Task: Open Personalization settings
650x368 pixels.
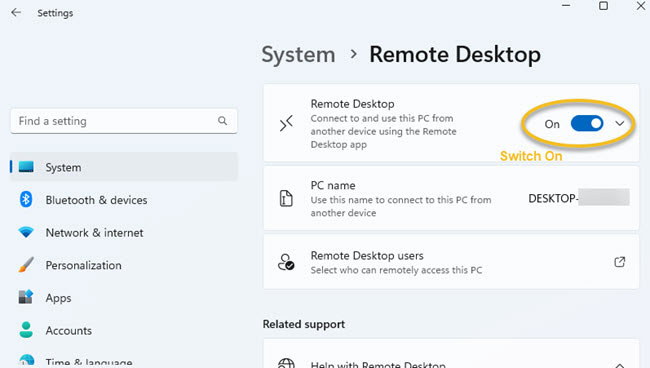Action: 124,265
